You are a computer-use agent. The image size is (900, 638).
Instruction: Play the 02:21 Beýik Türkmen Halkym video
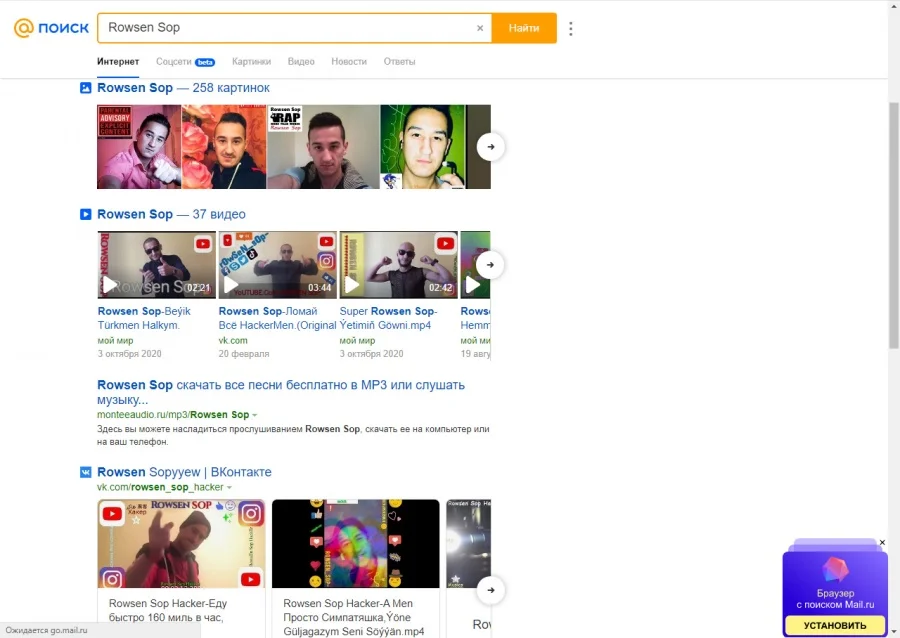(x=156, y=265)
